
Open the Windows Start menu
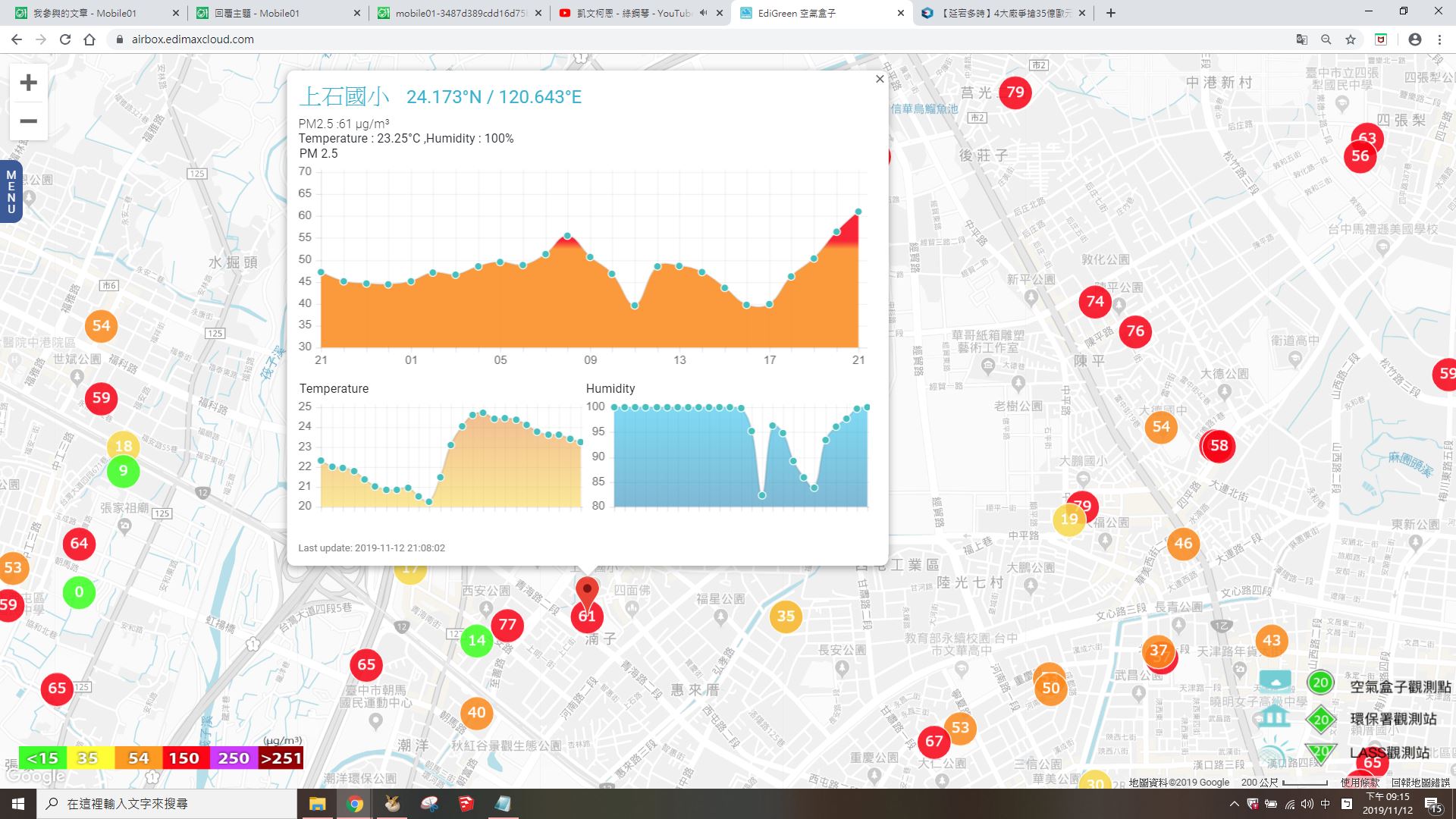click(18, 804)
